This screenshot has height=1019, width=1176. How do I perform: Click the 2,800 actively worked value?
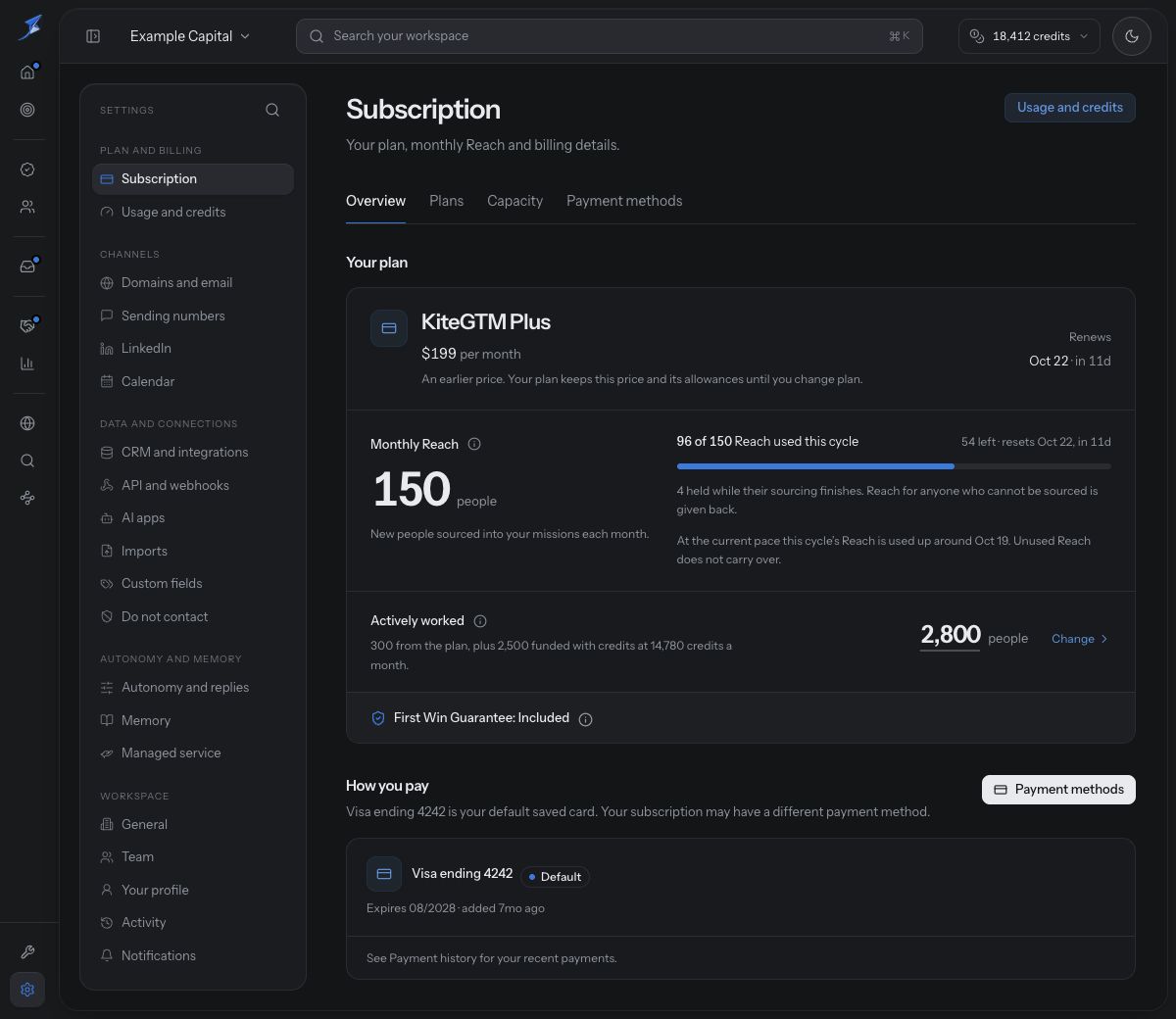point(951,635)
